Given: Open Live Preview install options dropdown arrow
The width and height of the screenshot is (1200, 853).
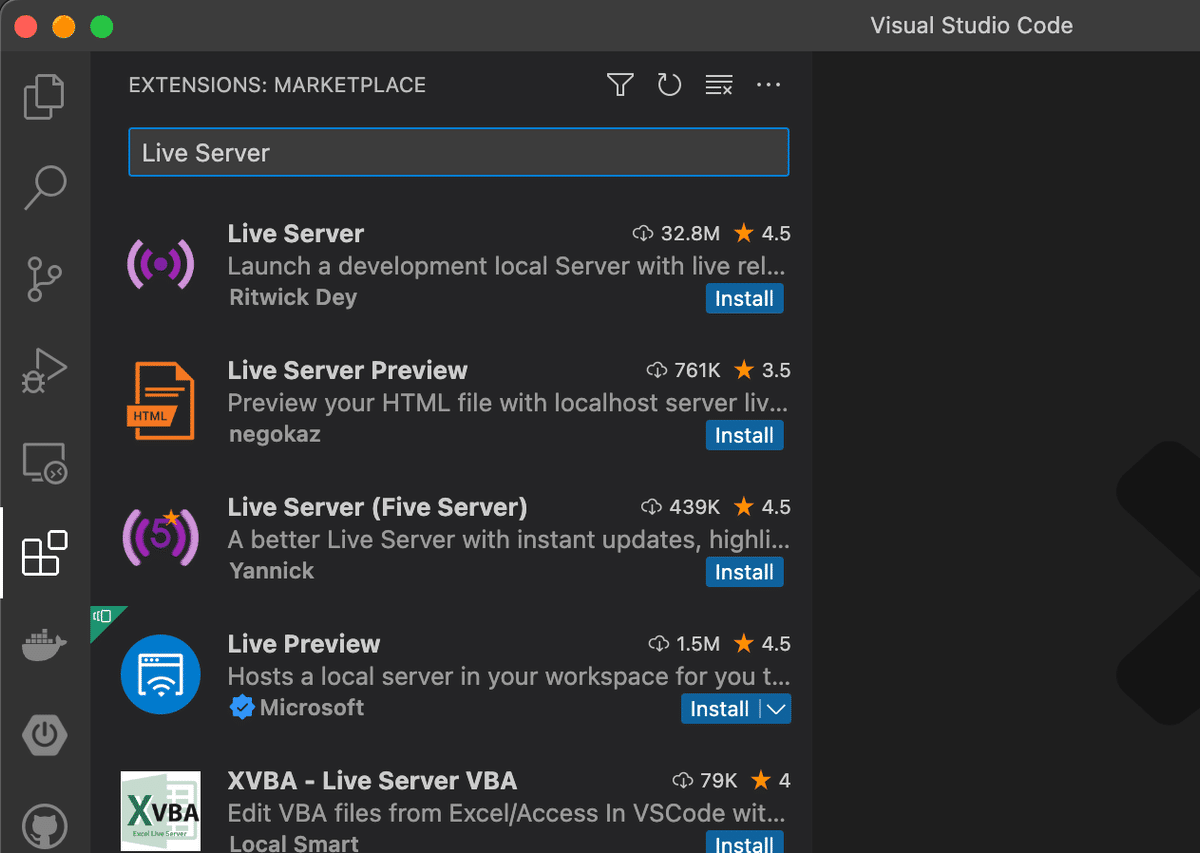Looking at the screenshot, I should 776,709.
